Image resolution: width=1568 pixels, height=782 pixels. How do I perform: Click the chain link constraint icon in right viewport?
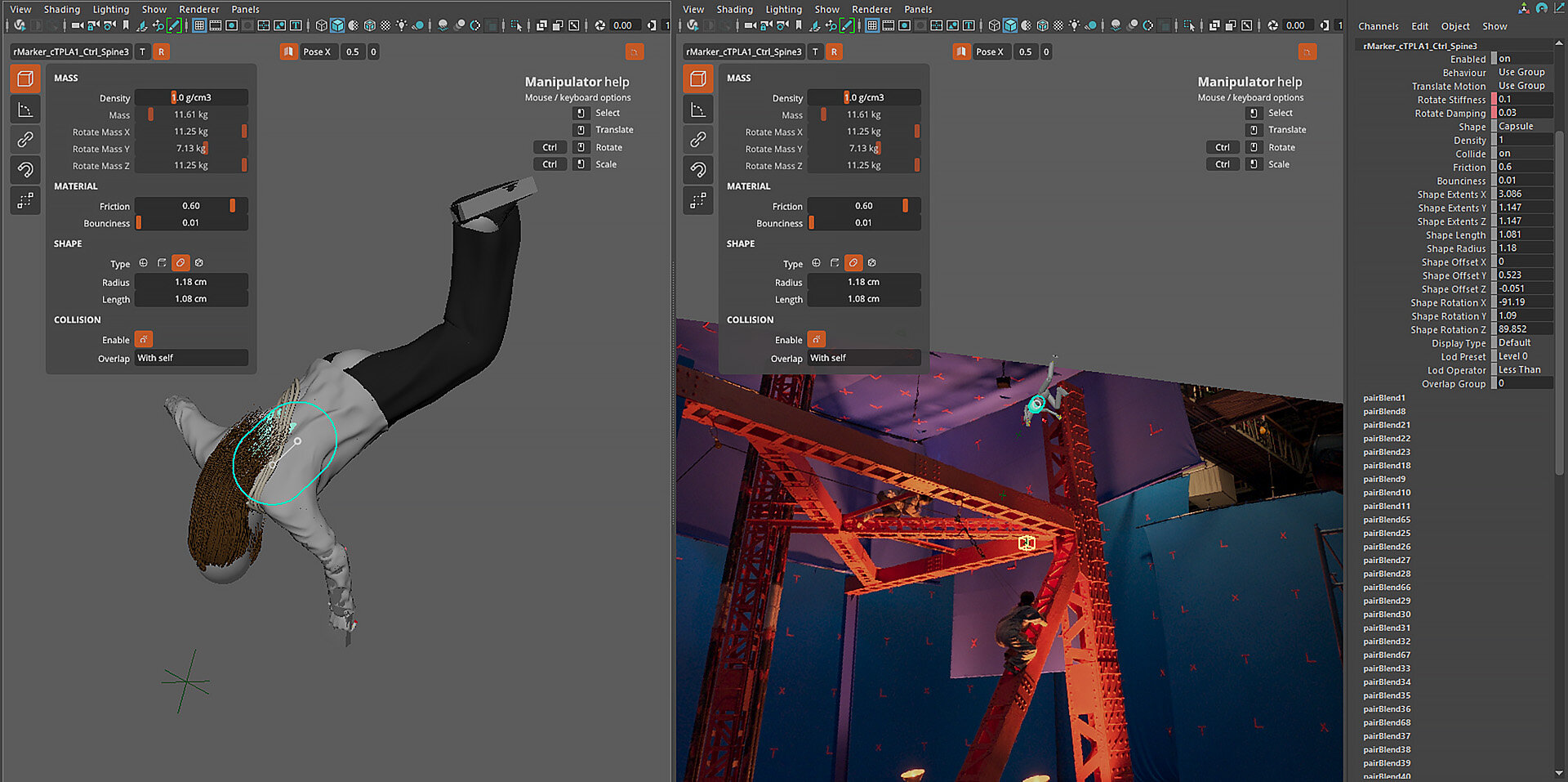click(x=698, y=140)
